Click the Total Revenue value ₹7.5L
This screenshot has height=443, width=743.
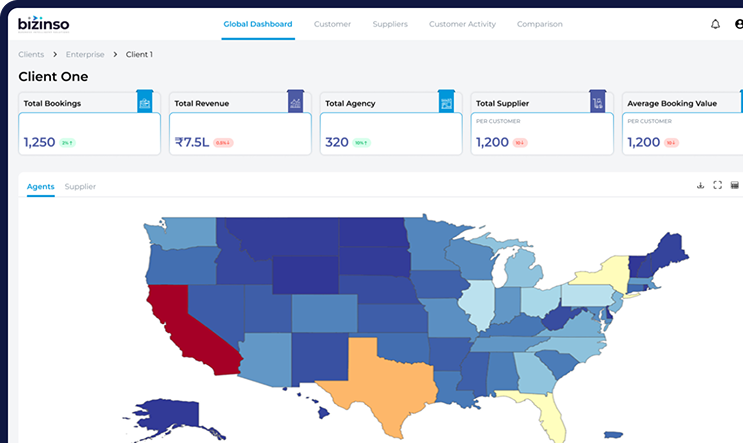coord(192,142)
